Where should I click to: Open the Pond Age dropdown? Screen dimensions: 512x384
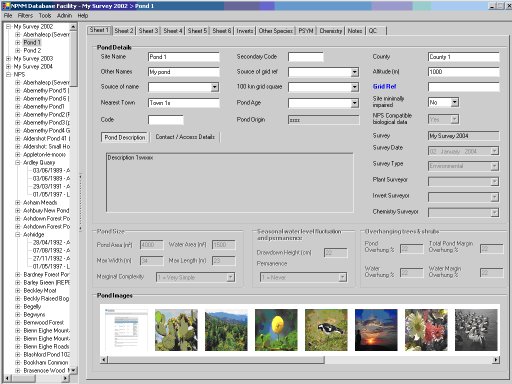pos(355,103)
